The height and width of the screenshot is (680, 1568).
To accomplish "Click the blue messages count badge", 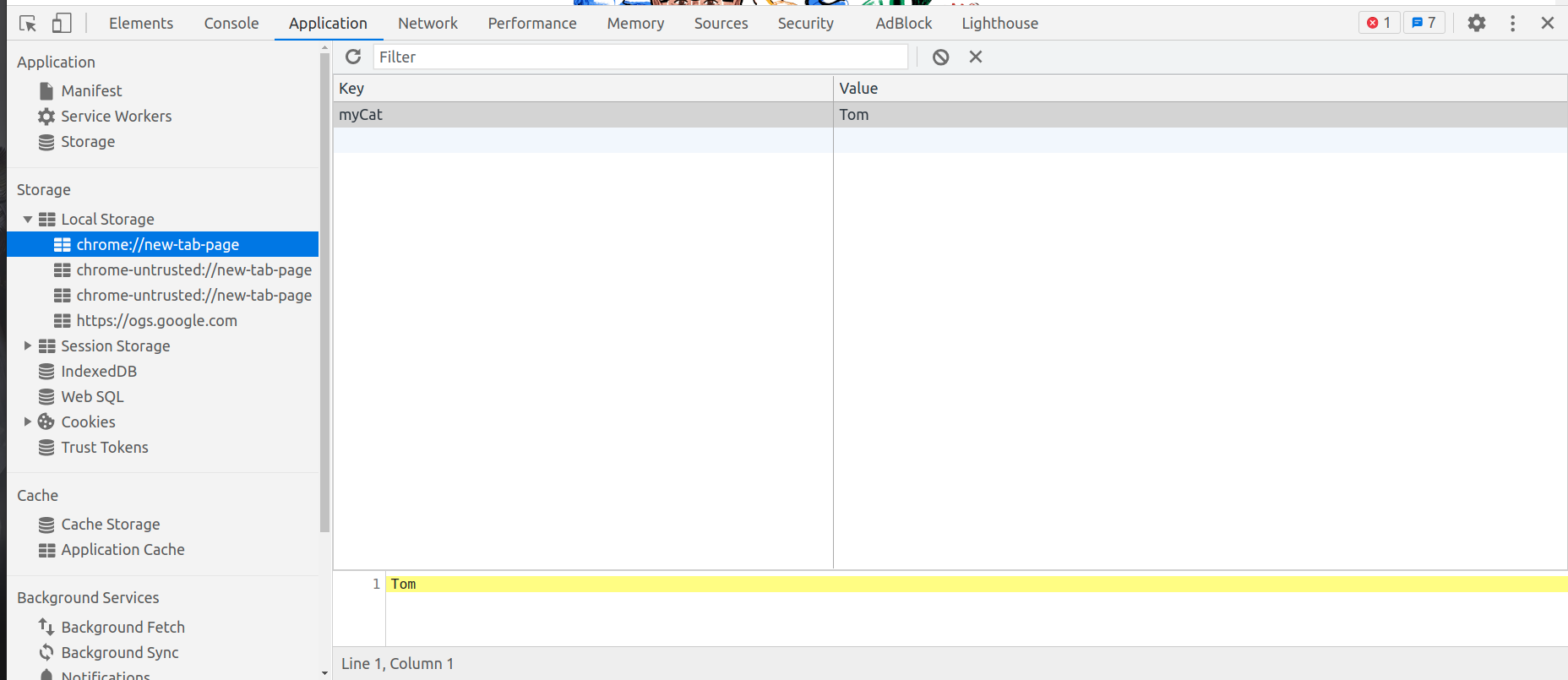I will coord(1424,23).
